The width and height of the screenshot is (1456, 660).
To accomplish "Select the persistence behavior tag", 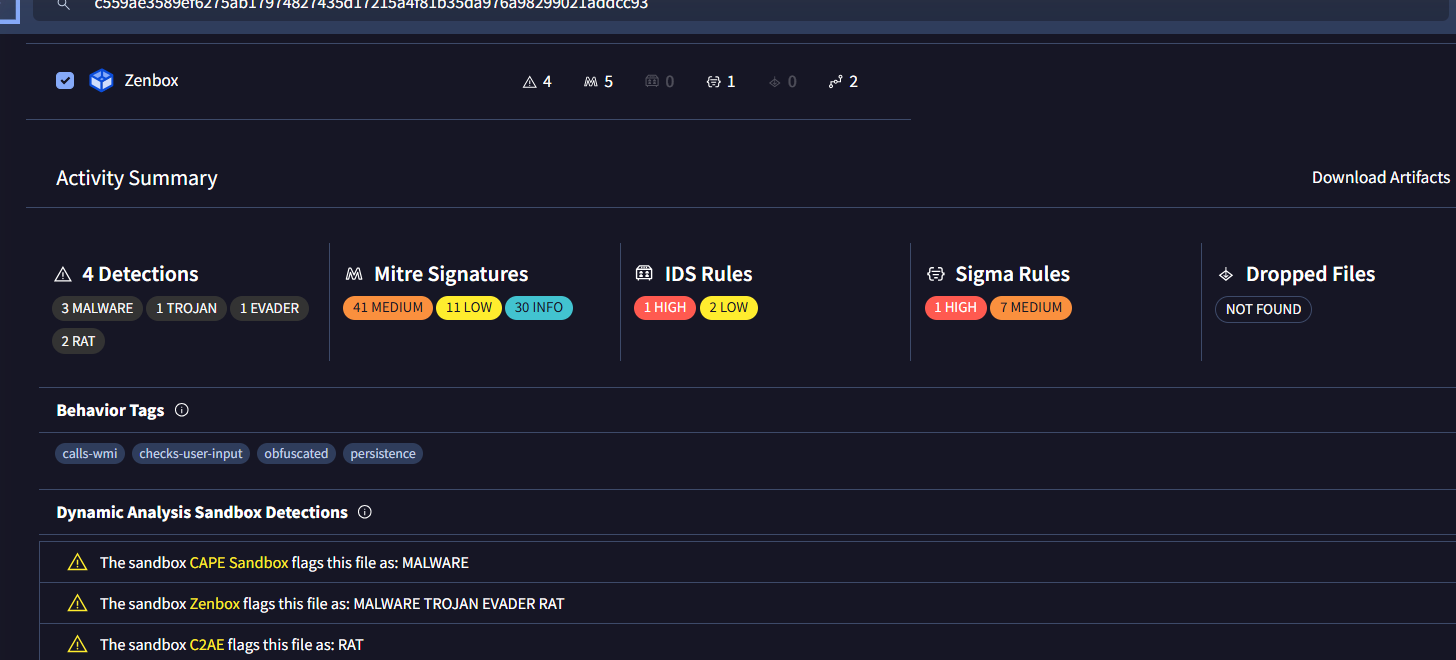I will [x=383, y=453].
